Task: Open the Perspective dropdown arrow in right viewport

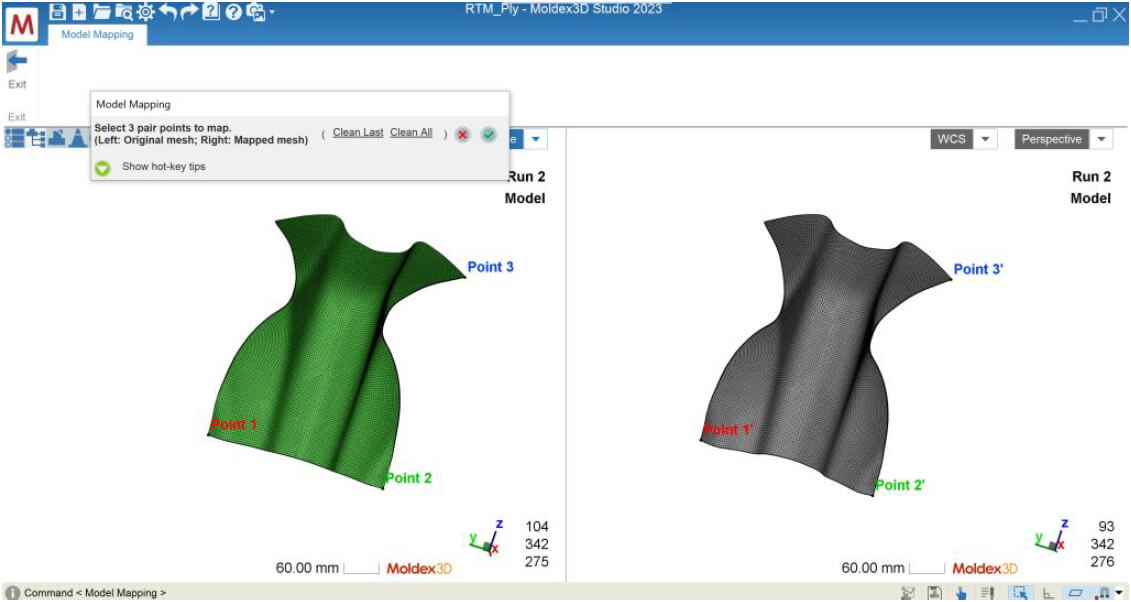Action: click(x=1101, y=139)
